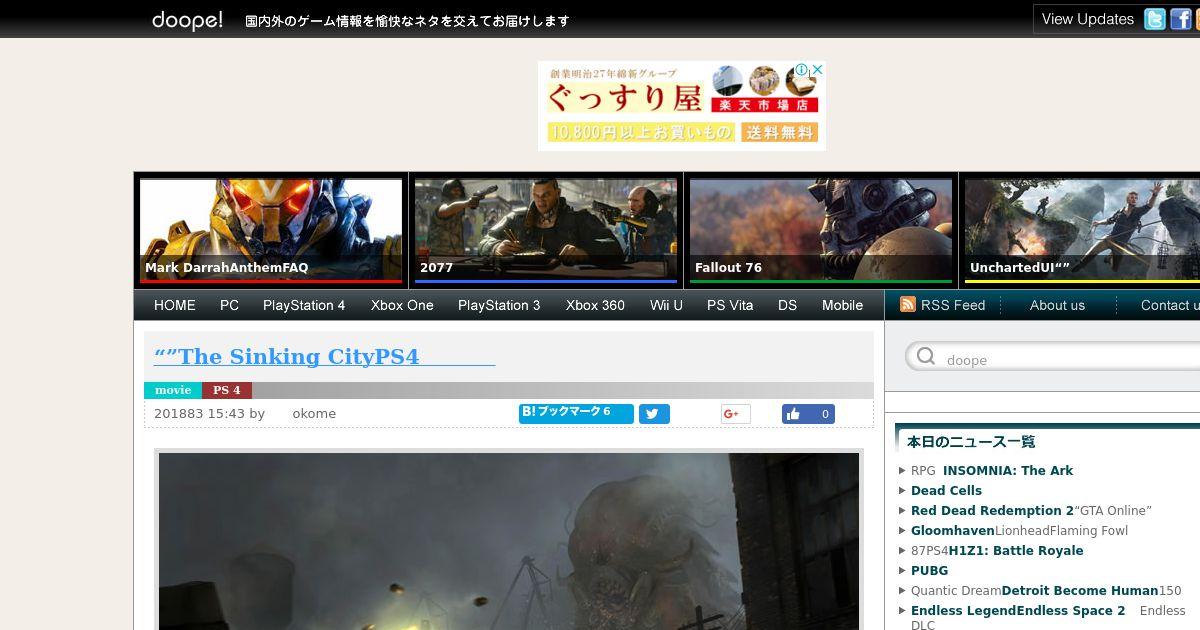
Task: Open the About us page
Action: 1057,305
